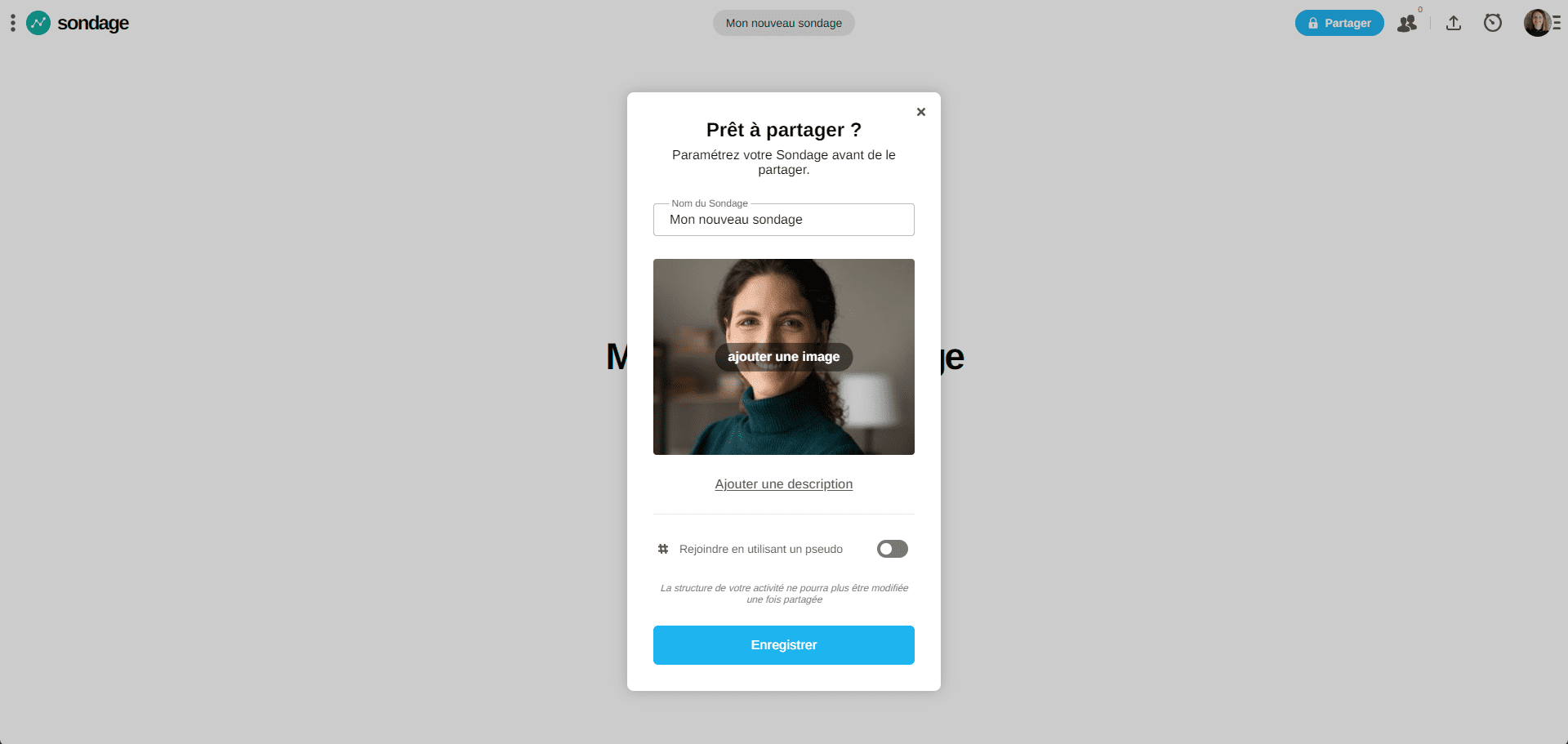Viewport: 1568px width, 744px height.
Task: Click the 'Mon nouveau sondage' title pill
Action: (784, 23)
